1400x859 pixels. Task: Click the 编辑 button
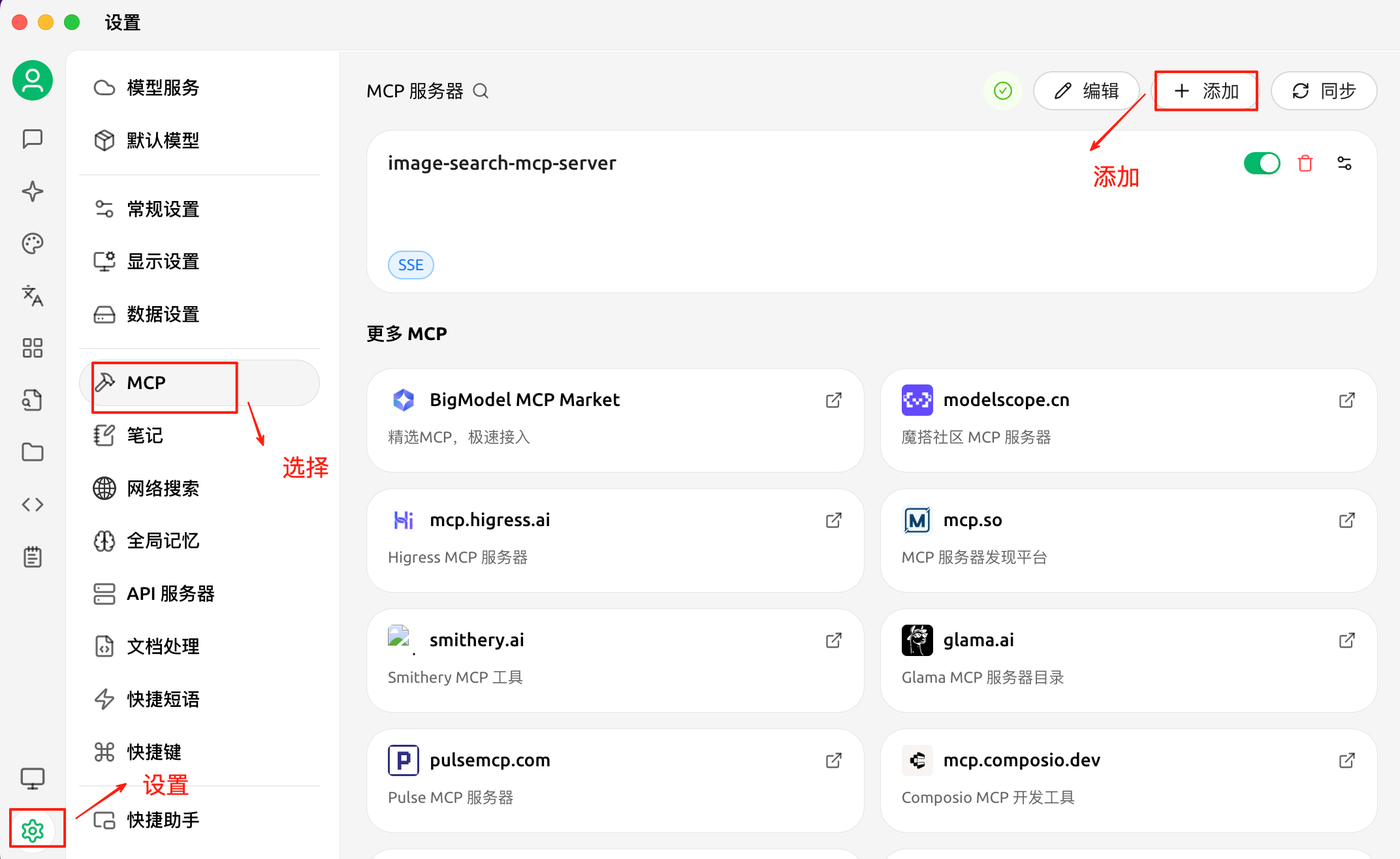[1087, 91]
